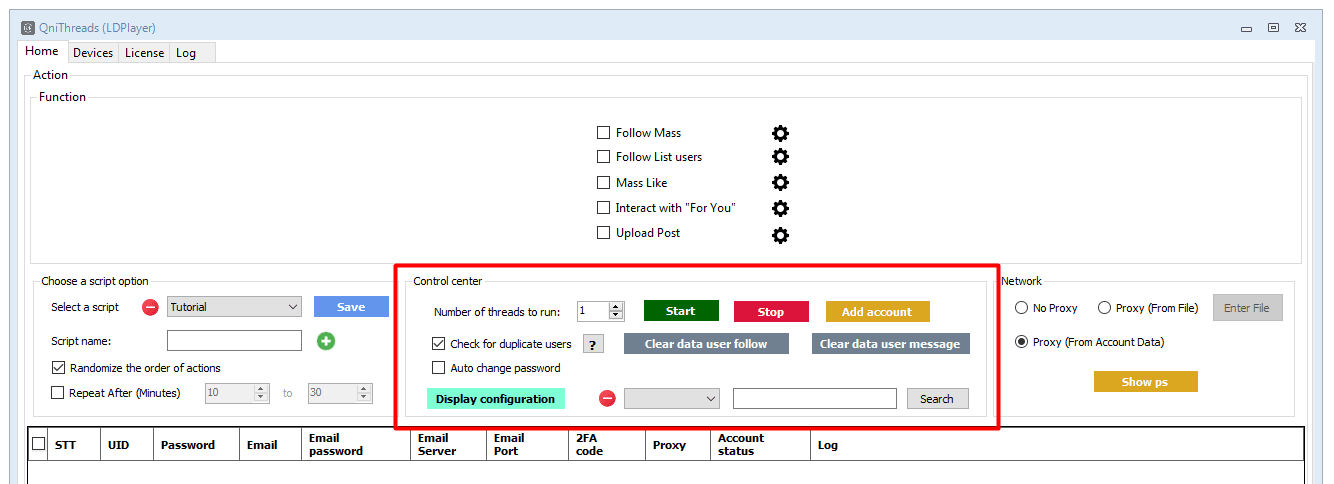1334x484 pixels.
Task: Open Upload Post settings gear
Action: point(780,235)
